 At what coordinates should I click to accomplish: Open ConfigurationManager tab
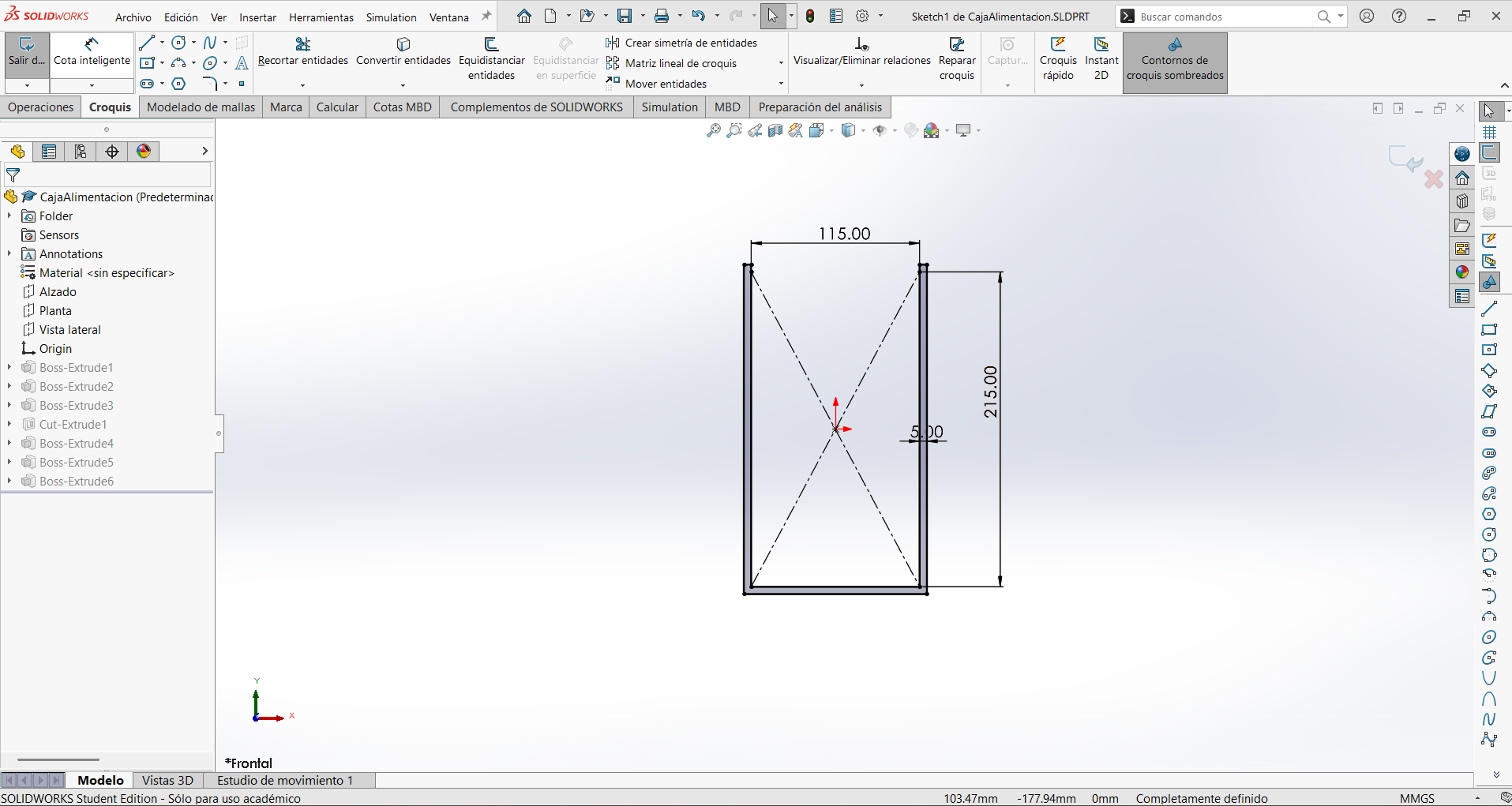81,152
